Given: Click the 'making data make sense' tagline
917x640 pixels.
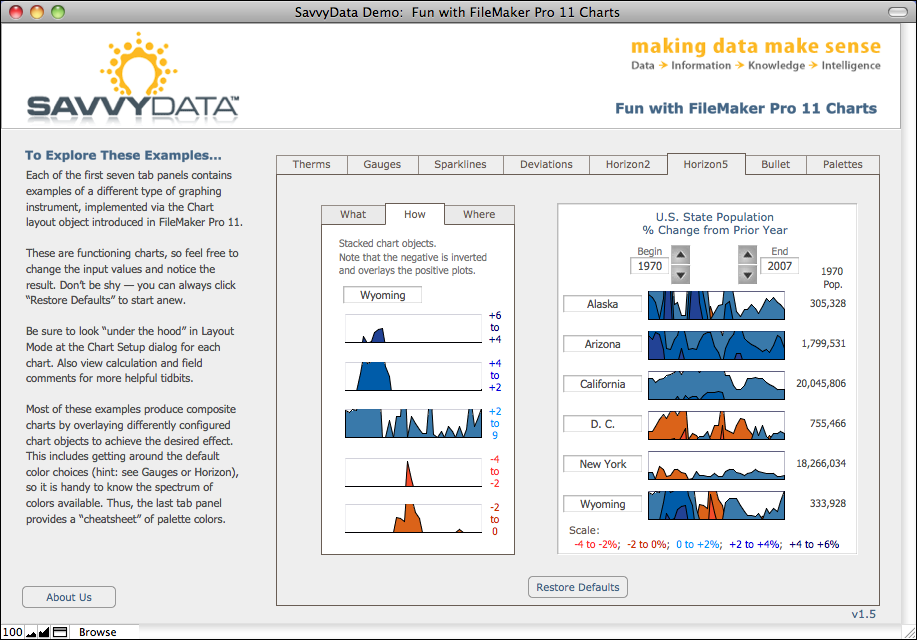Looking at the screenshot, I should (756, 46).
